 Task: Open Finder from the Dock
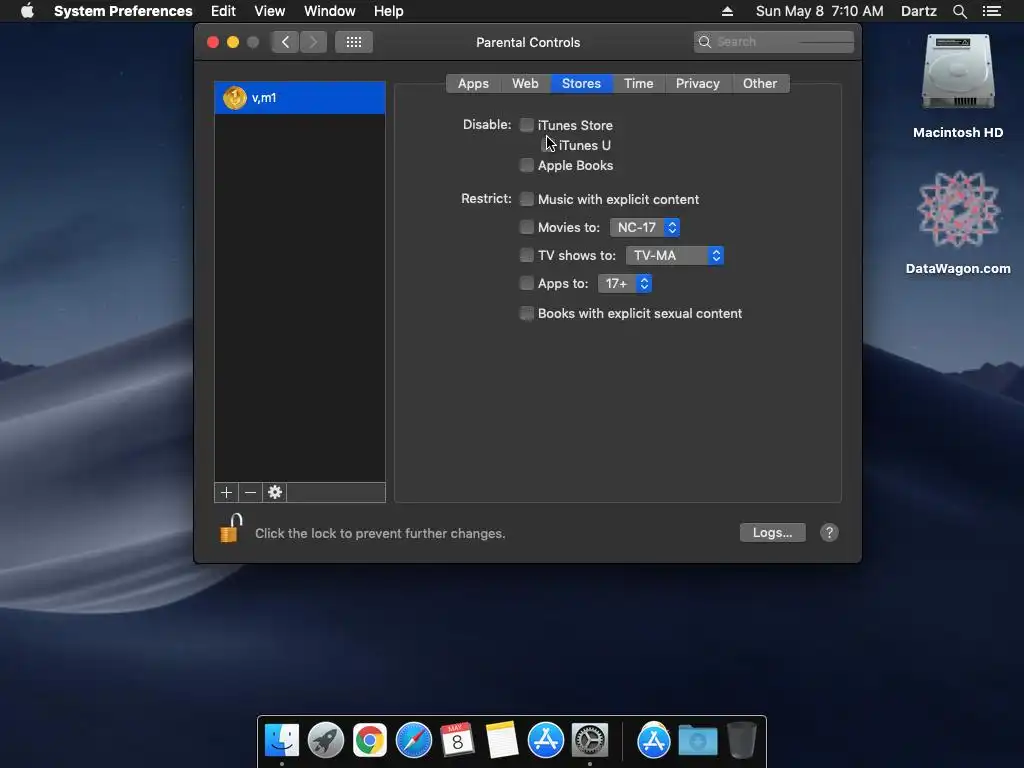(281, 740)
